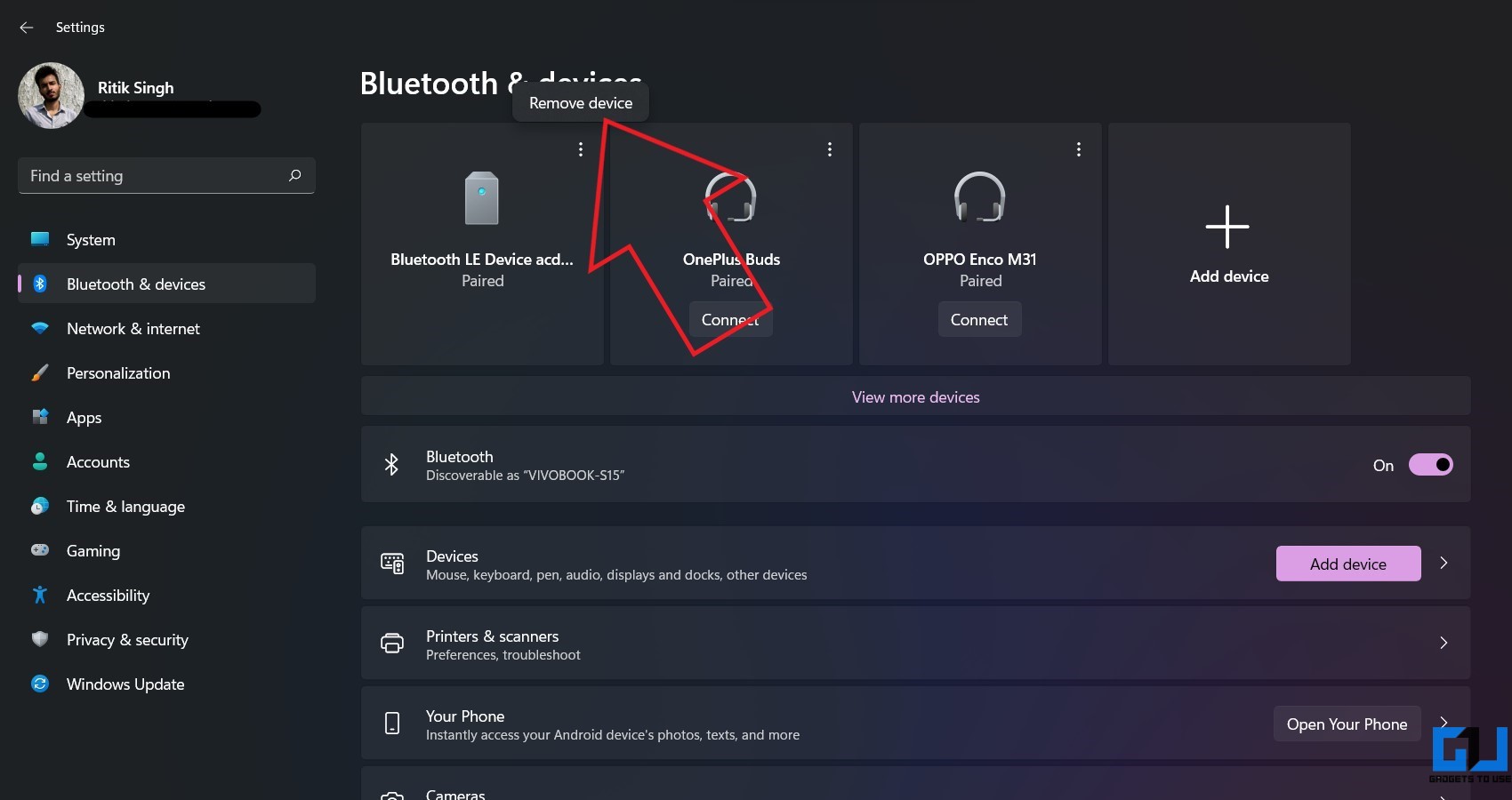Open Time & language settings
1512x800 pixels.
166,507
